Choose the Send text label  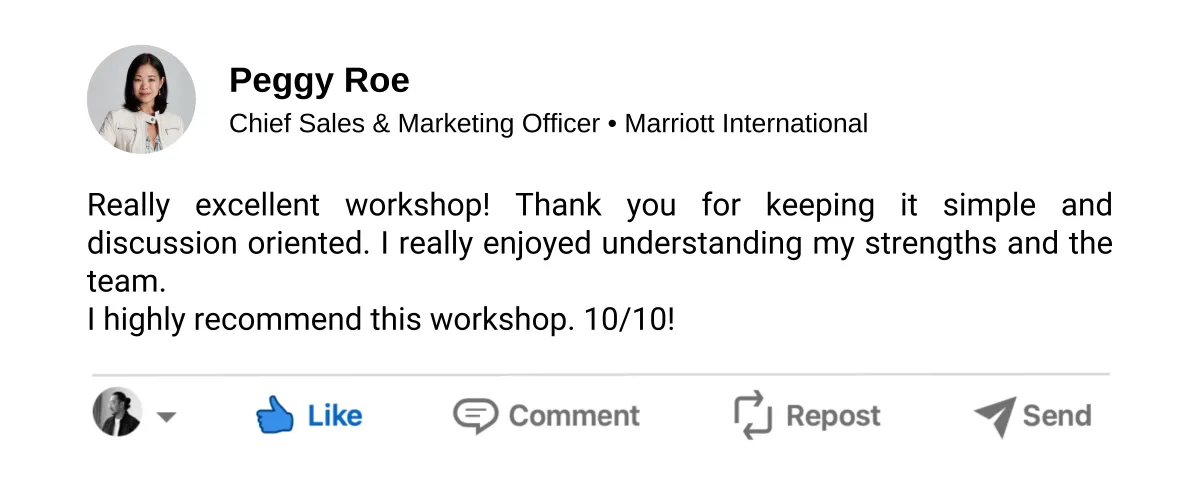(x=1057, y=415)
